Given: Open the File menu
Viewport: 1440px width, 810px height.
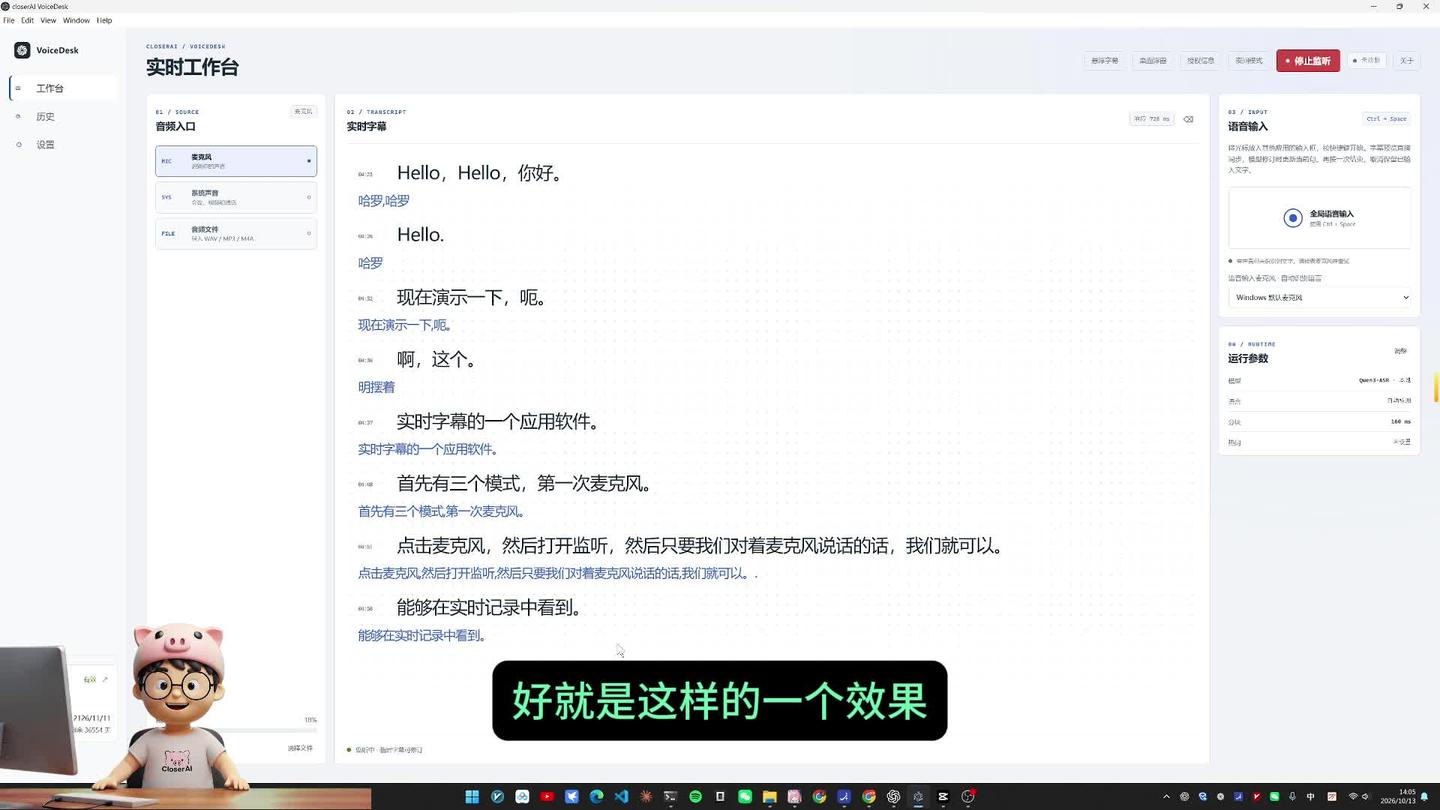Looking at the screenshot, I should [9, 20].
